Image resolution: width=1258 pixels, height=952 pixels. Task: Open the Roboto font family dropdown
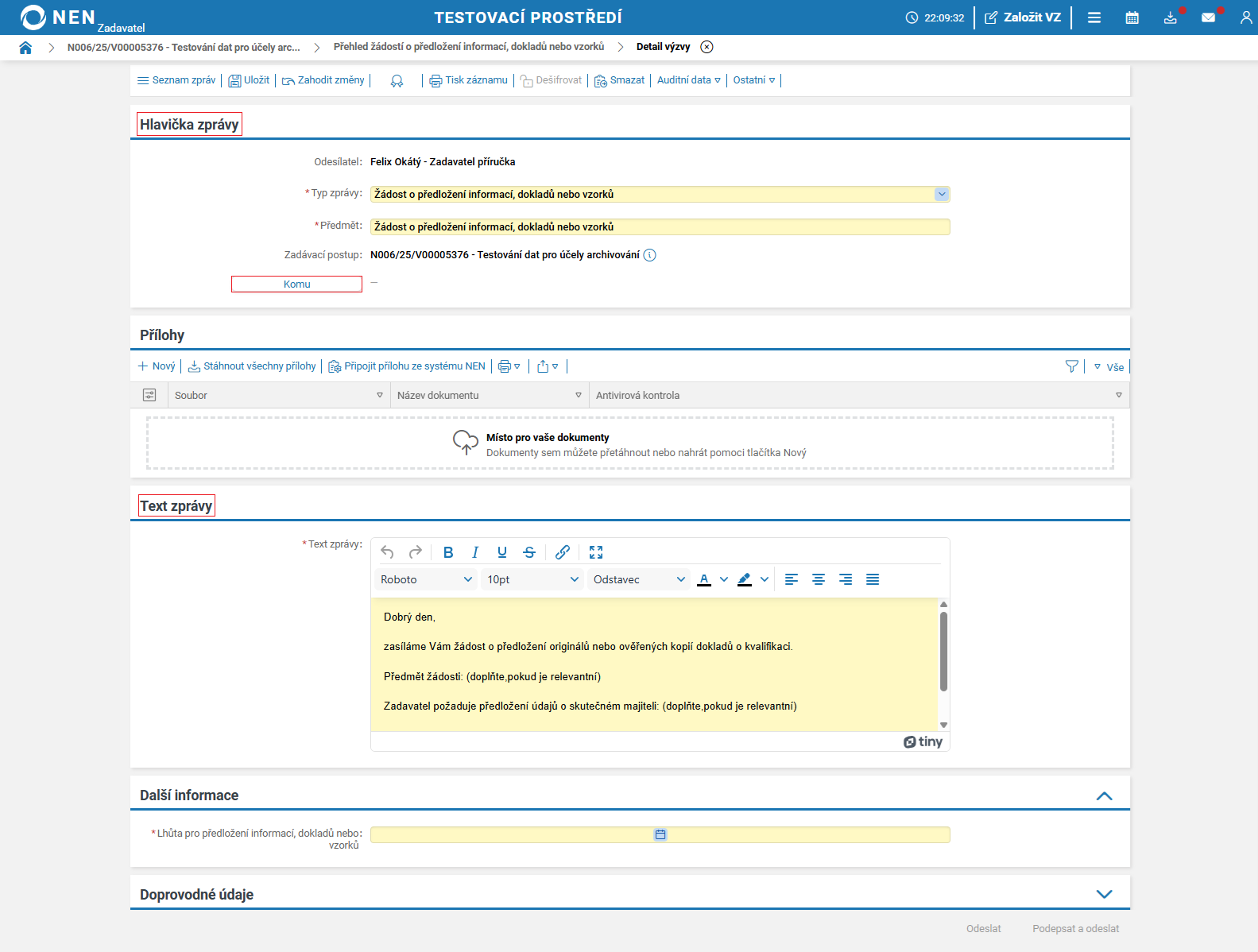click(x=426, y=579)
